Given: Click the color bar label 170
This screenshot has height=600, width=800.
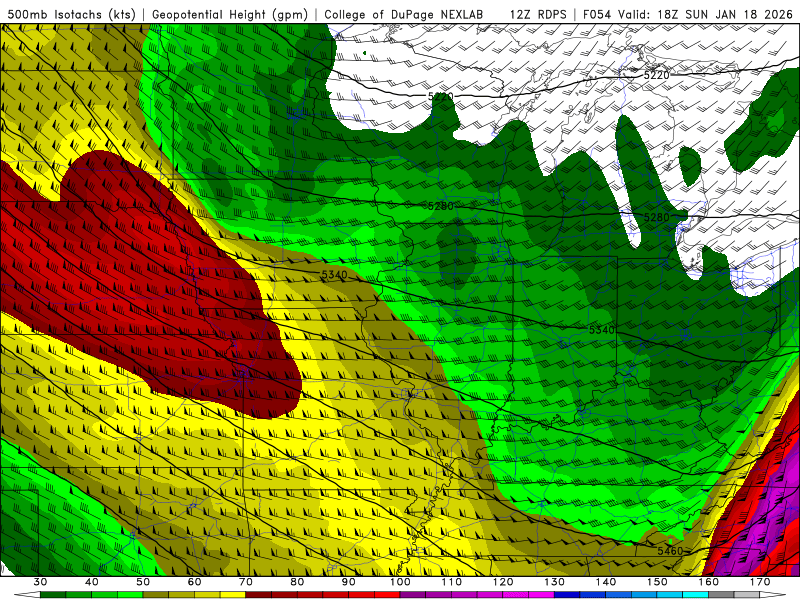Looking at the screenshot, I should [x=760, y=582].
